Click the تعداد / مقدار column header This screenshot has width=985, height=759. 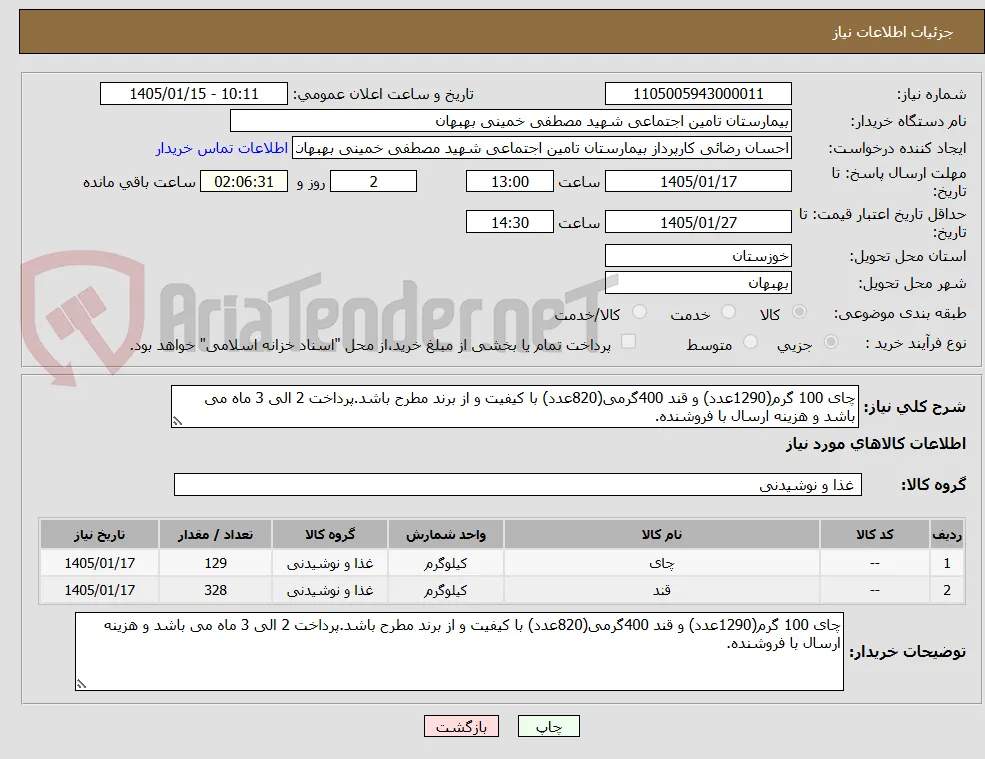pyautogui.click(x=215, y=535)
